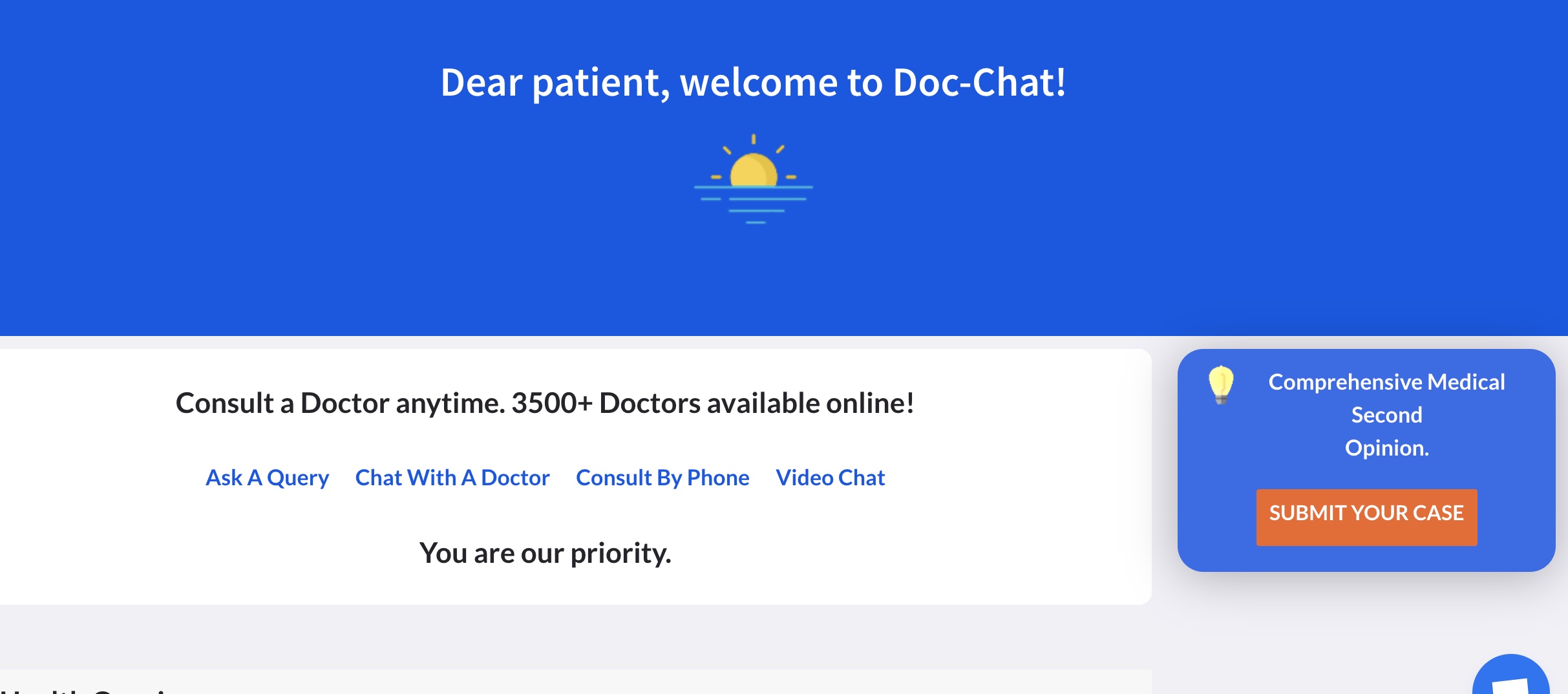Image resolution: width=1568 pixels, height=694 pixels.
Task: Click the words Dear patient in the banner
Action: click(555, 83)
